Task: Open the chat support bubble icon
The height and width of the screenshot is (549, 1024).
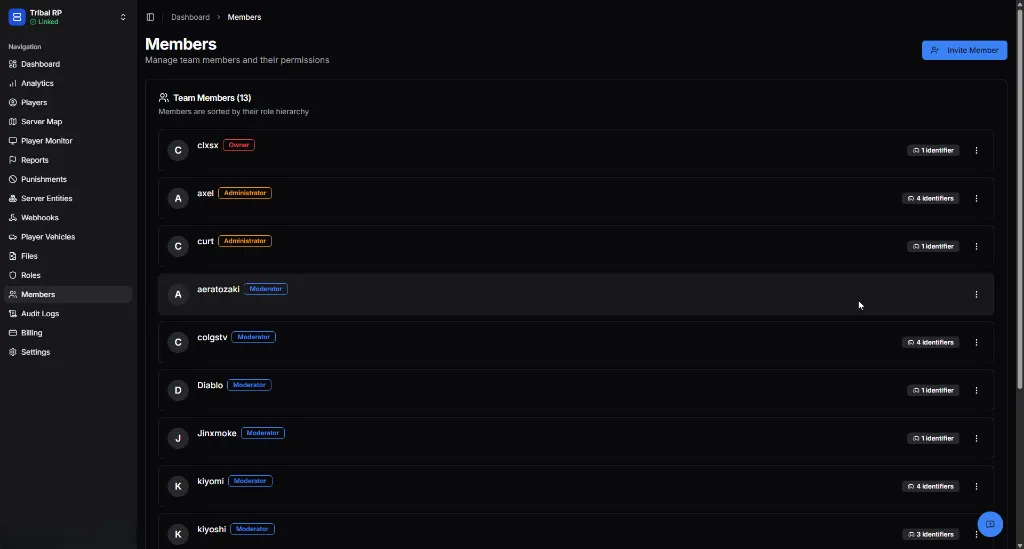Action: [990, 524]
